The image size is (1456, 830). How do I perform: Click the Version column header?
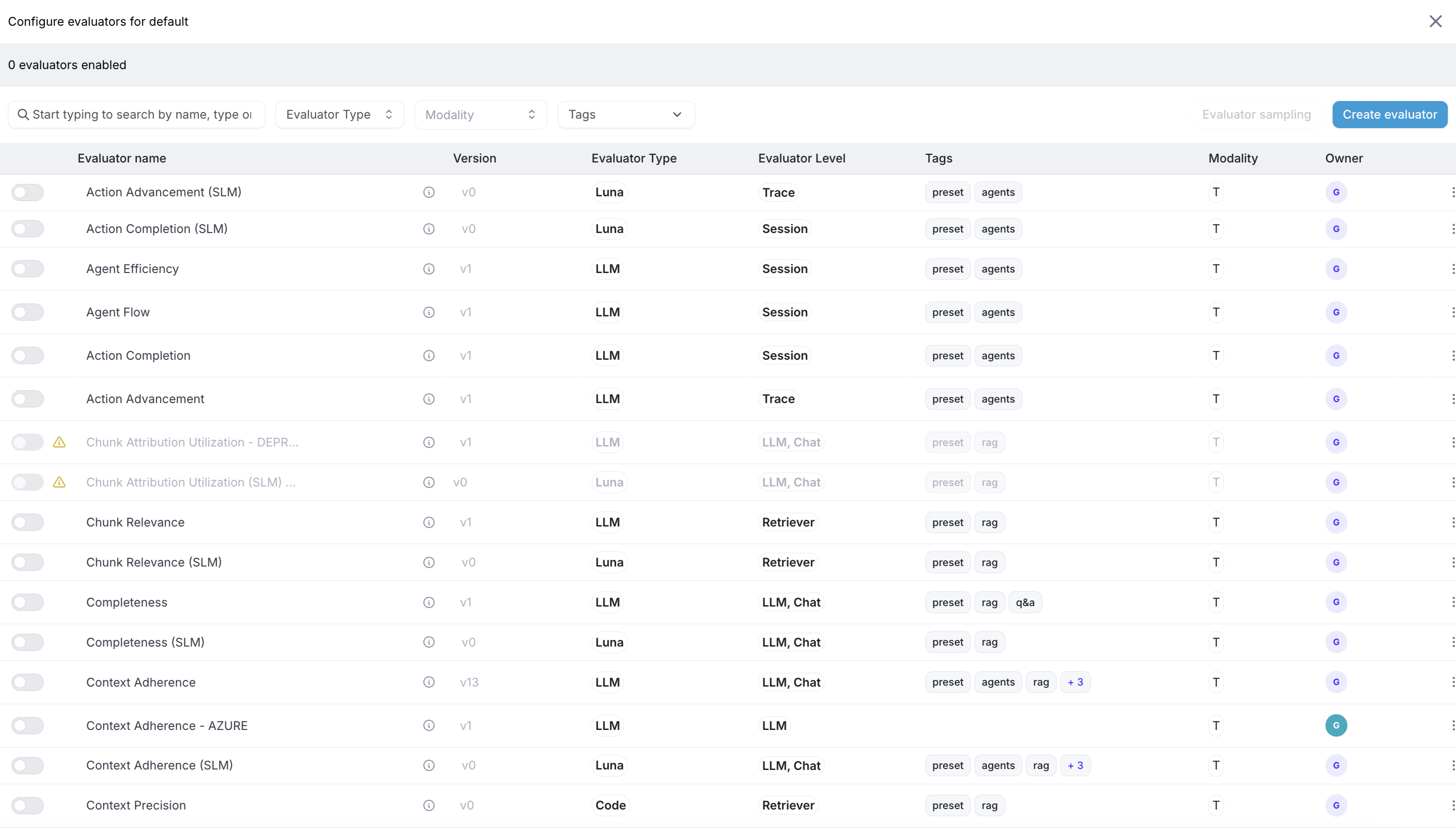474,158
